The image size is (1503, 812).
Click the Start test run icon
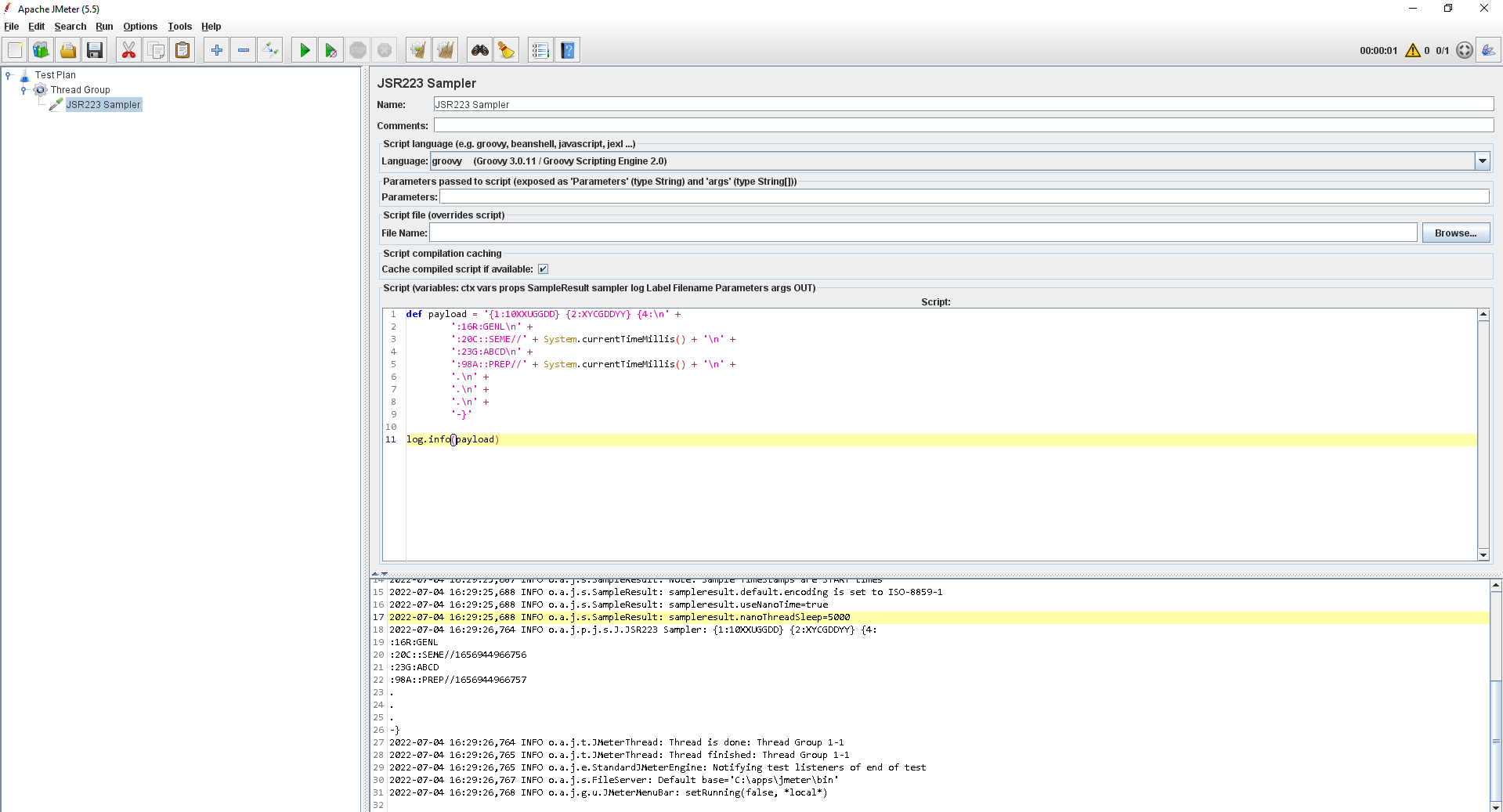tap(304, 49)
